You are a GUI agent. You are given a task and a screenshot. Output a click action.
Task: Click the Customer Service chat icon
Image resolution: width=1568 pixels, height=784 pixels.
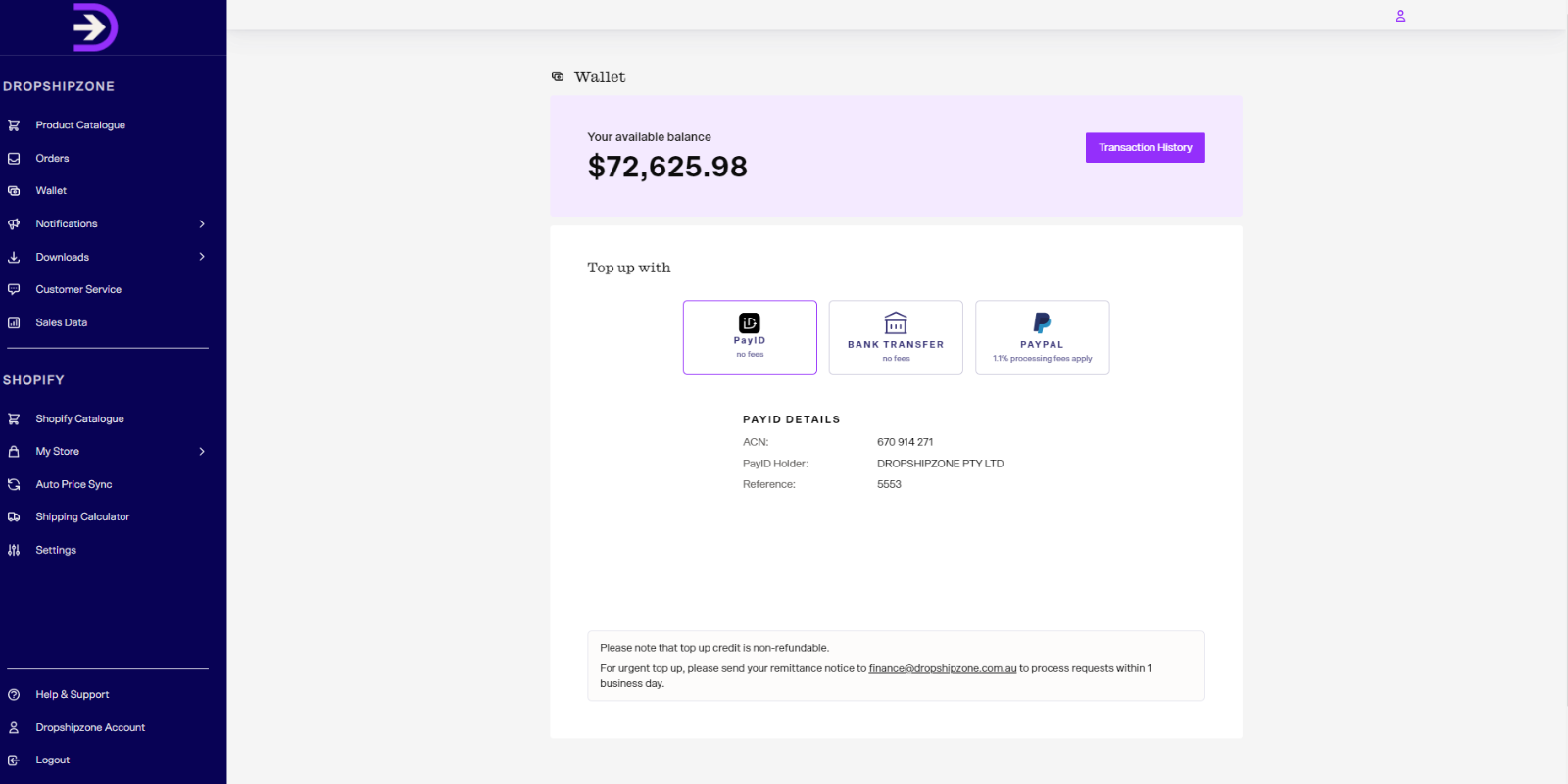pos(14,289)
